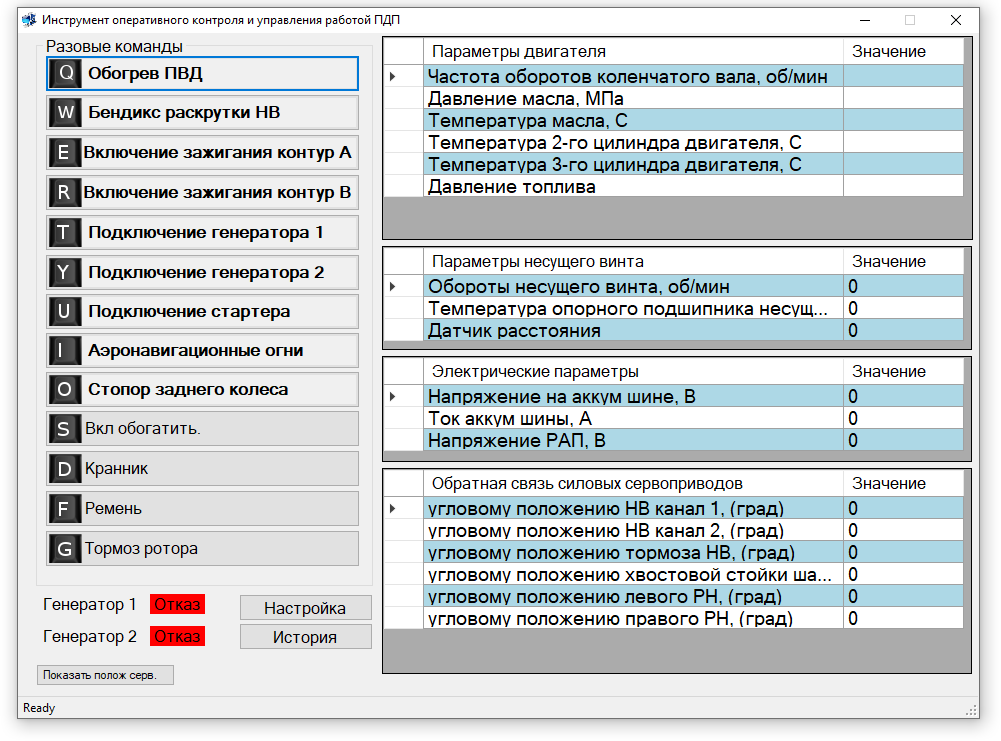Screen dimensions: 1001x741
Task: Click row arrow next to Напряжение на аккум шине
Action: click(x=393, y=397)
